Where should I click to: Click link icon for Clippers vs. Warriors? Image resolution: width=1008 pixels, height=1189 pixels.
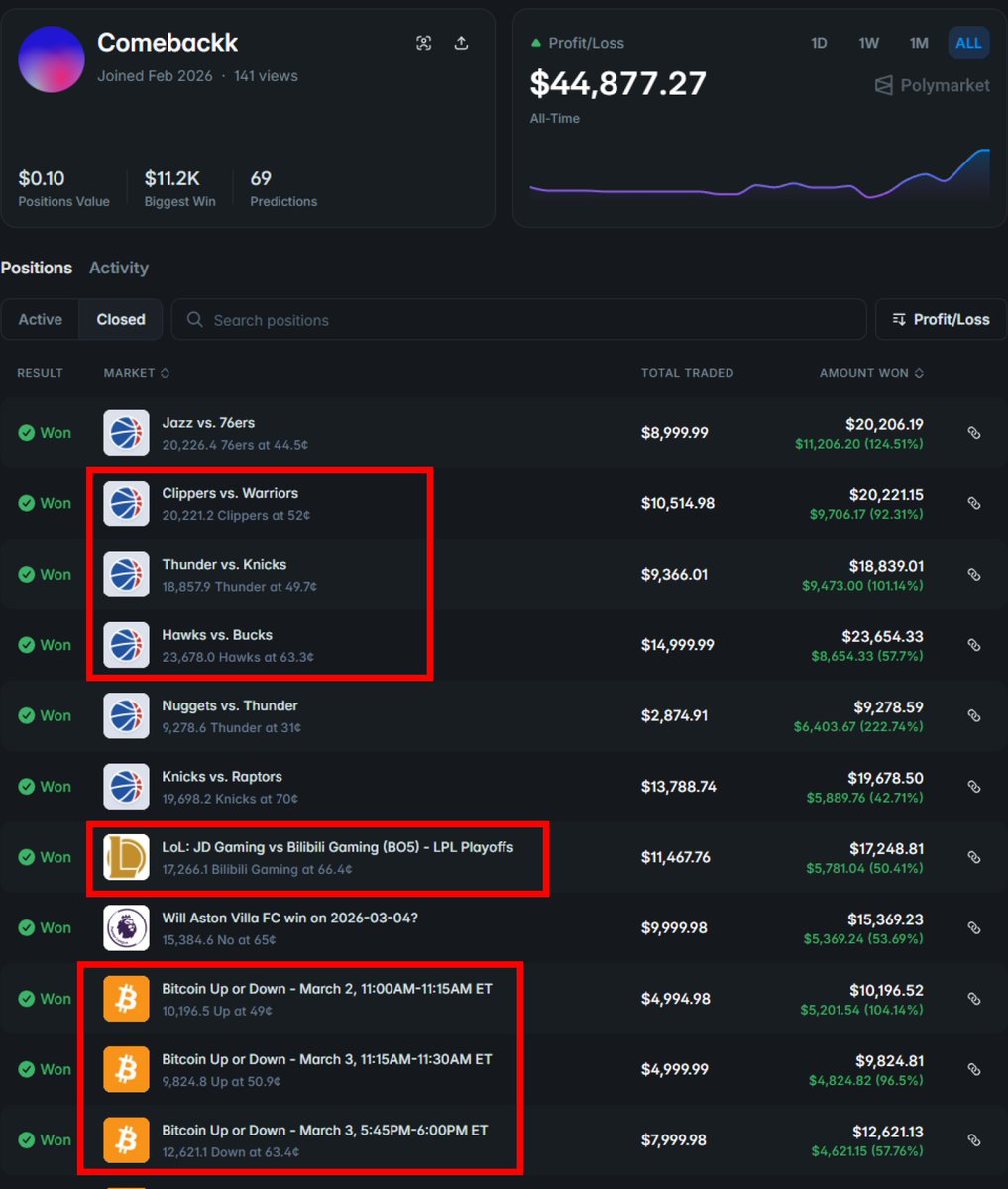[x=974, y=503]
